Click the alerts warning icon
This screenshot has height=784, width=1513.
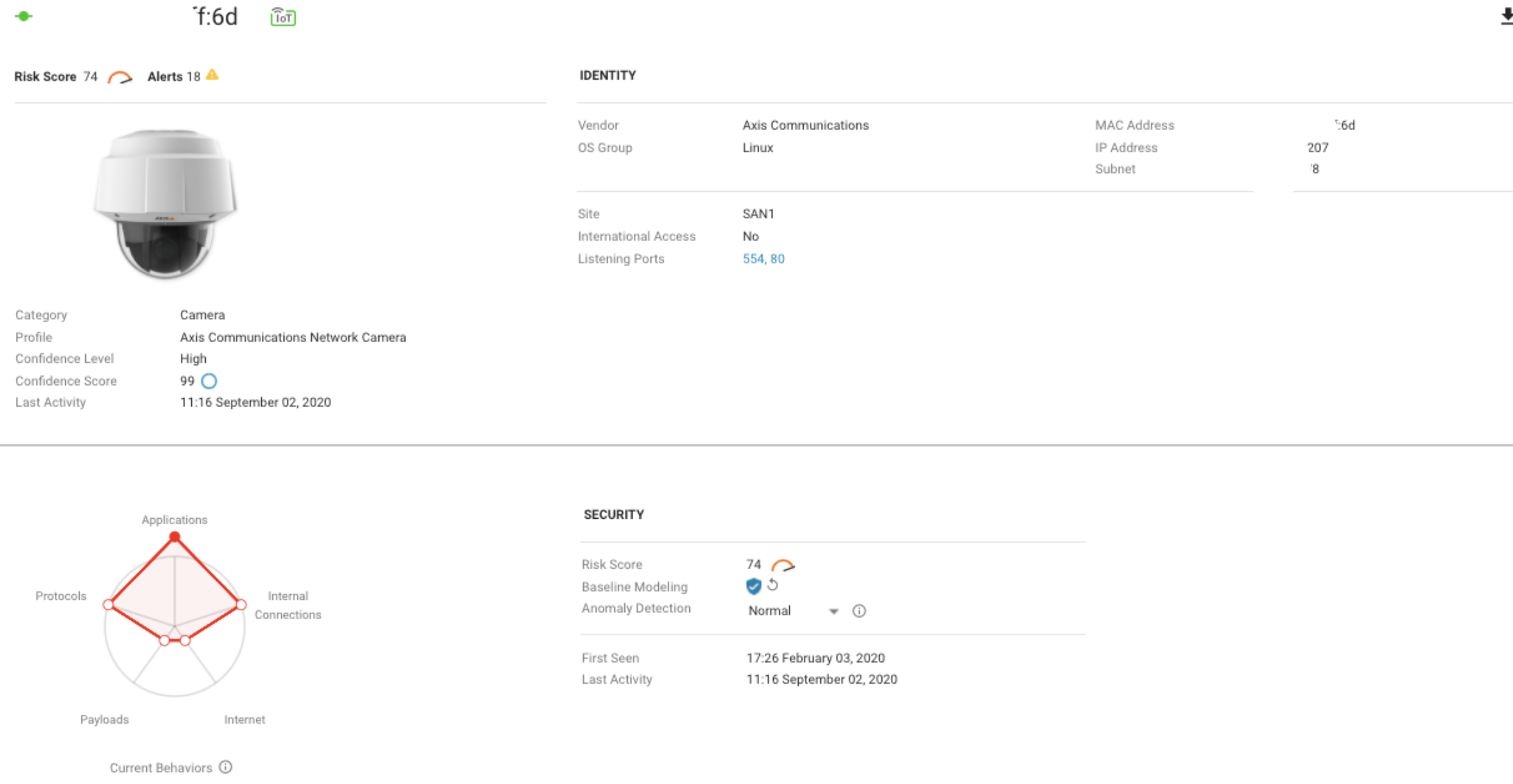(213, 75)
